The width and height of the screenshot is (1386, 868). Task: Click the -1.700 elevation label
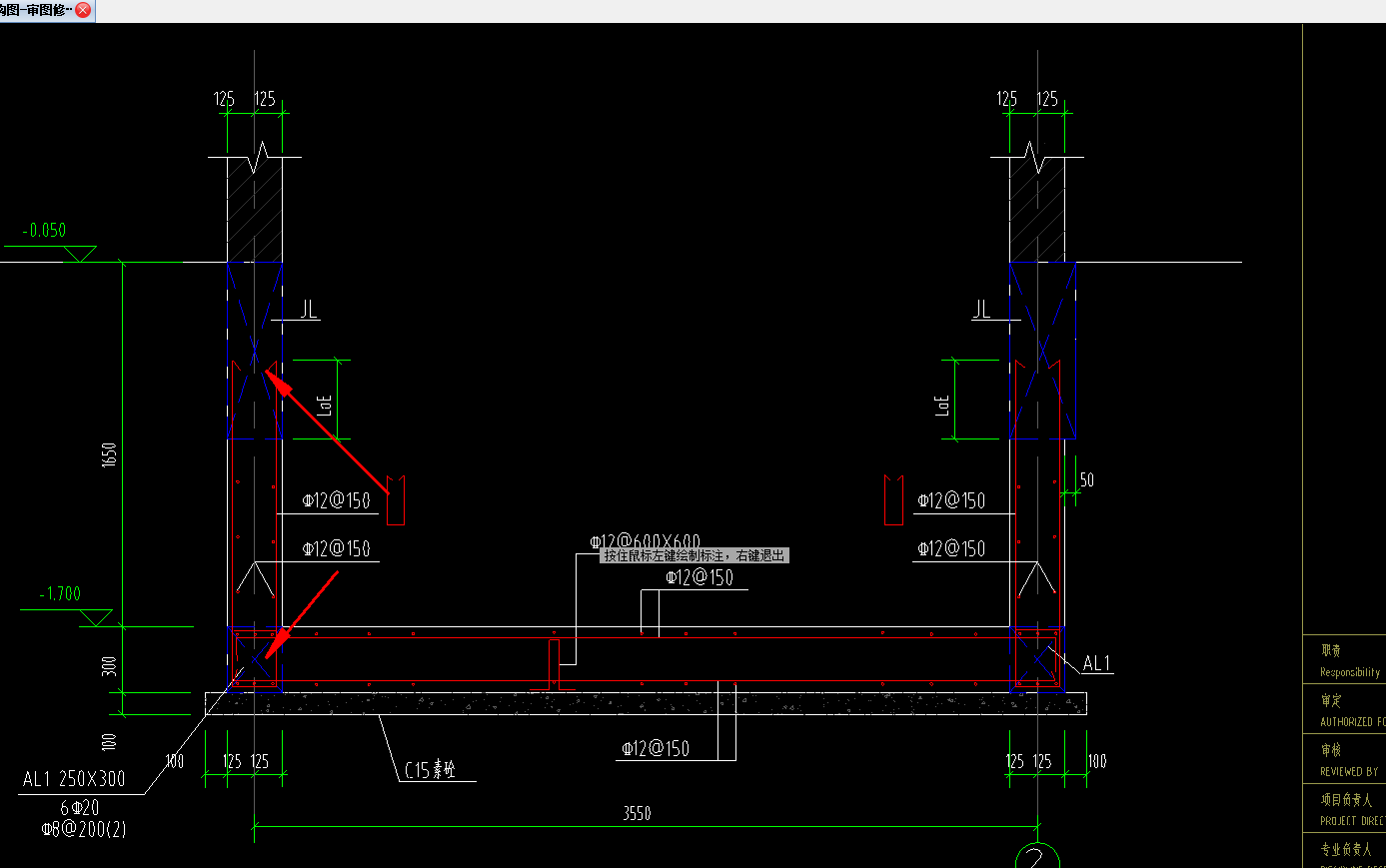tap(60, 593)
